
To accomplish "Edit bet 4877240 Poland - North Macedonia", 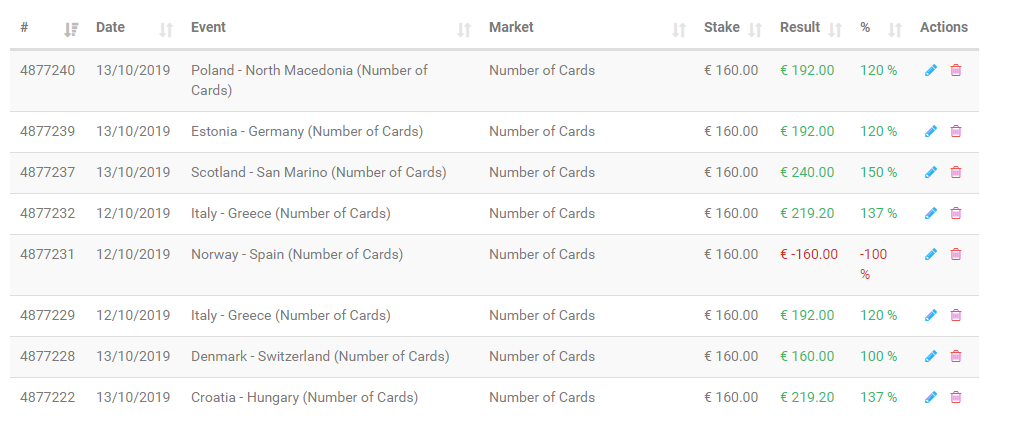I will (931, 71).
